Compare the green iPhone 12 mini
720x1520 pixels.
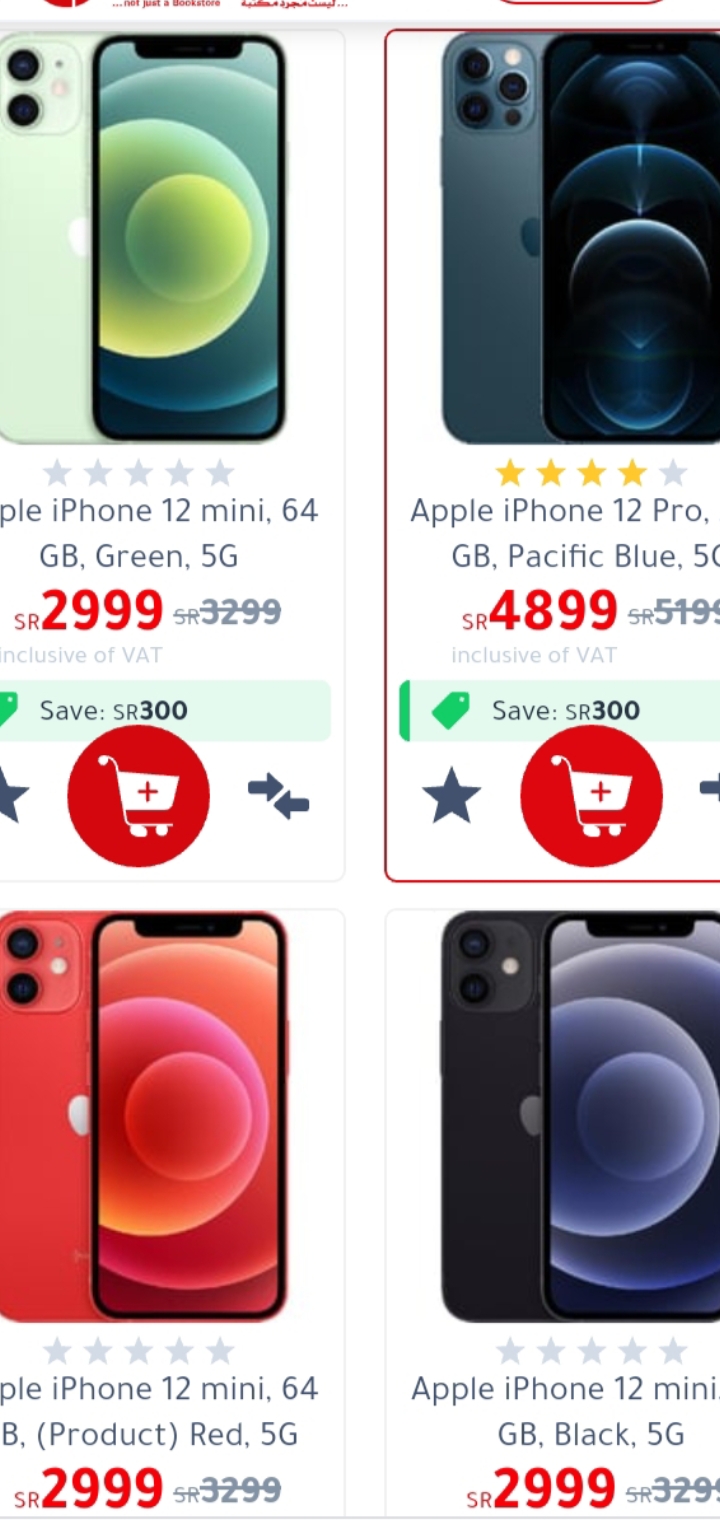pyautogui.click(x=278, y=796)
